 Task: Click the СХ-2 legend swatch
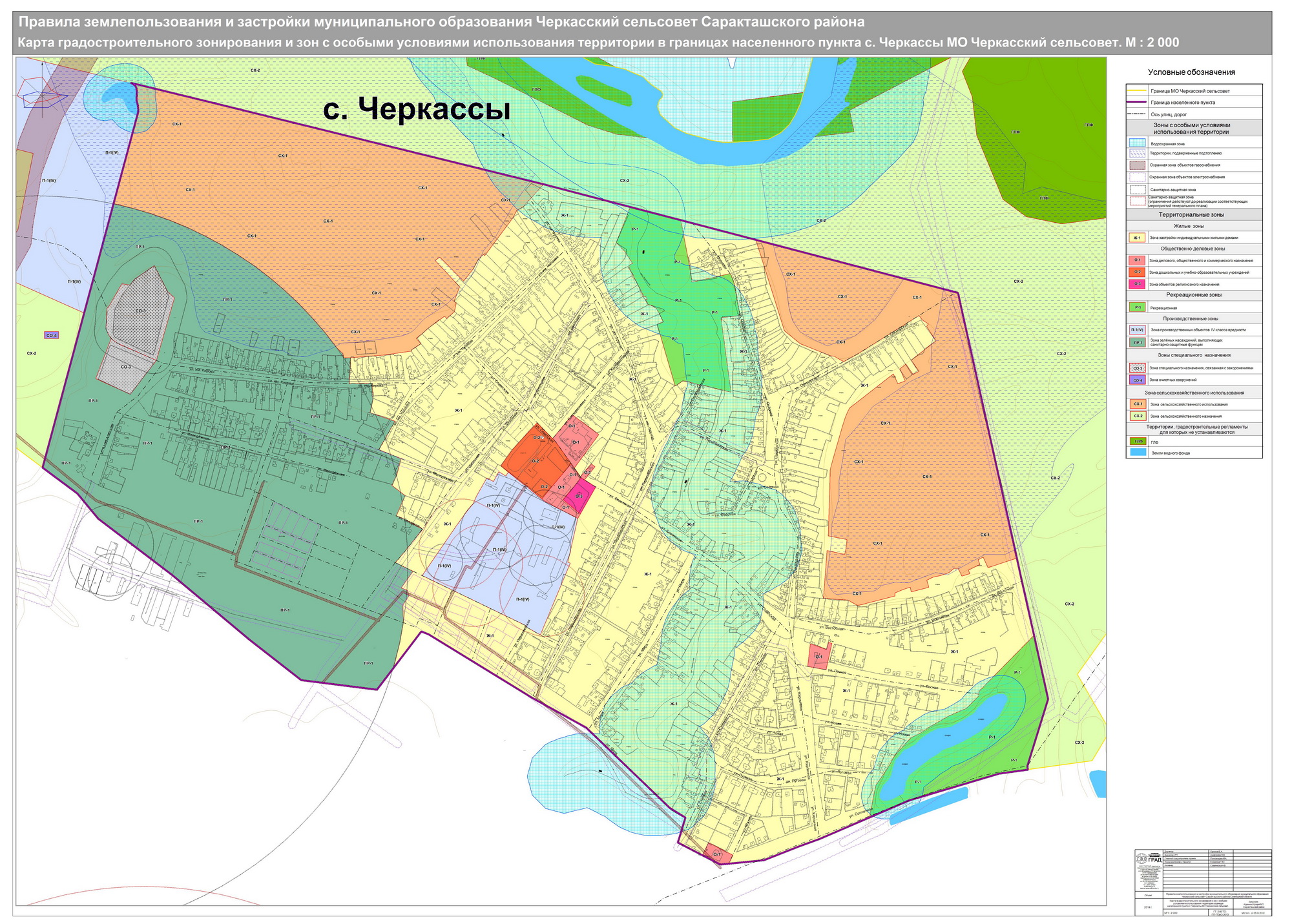click(x=1137, y=416)
